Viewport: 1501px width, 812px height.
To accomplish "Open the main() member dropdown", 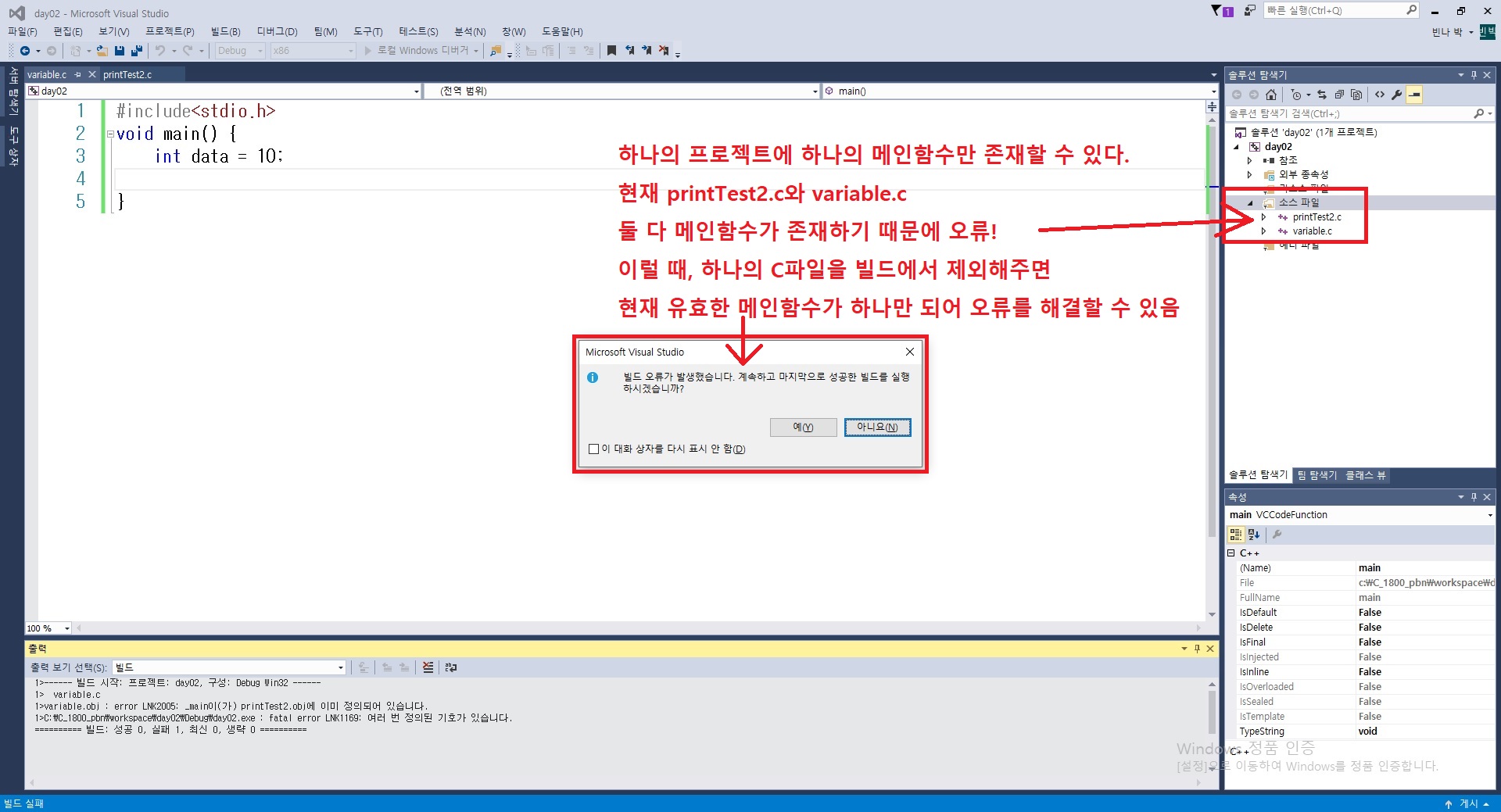I will [1213, 91].
